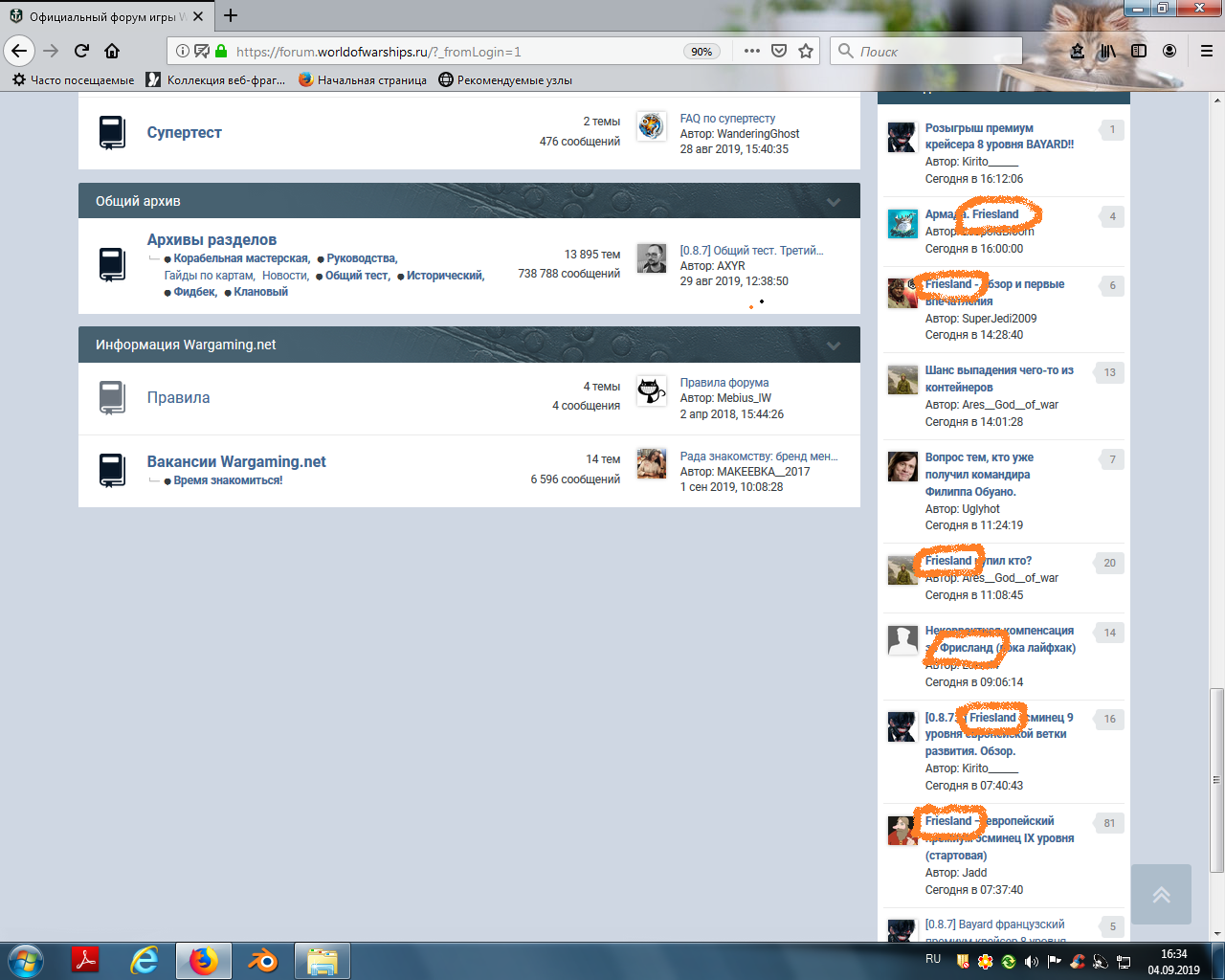Image resolution: width=1225 pixels, height=980 pixels.
Task: Open Розыгрыш премиум крейсера BAYARD topic
Action: [999, 136]
